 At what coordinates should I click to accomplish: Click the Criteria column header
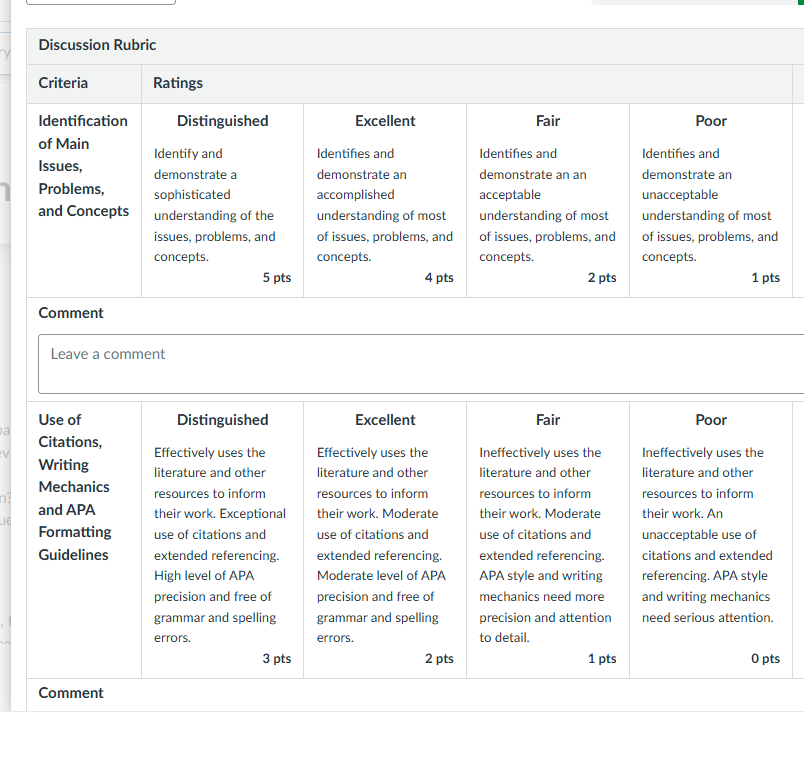coord(63,83)
